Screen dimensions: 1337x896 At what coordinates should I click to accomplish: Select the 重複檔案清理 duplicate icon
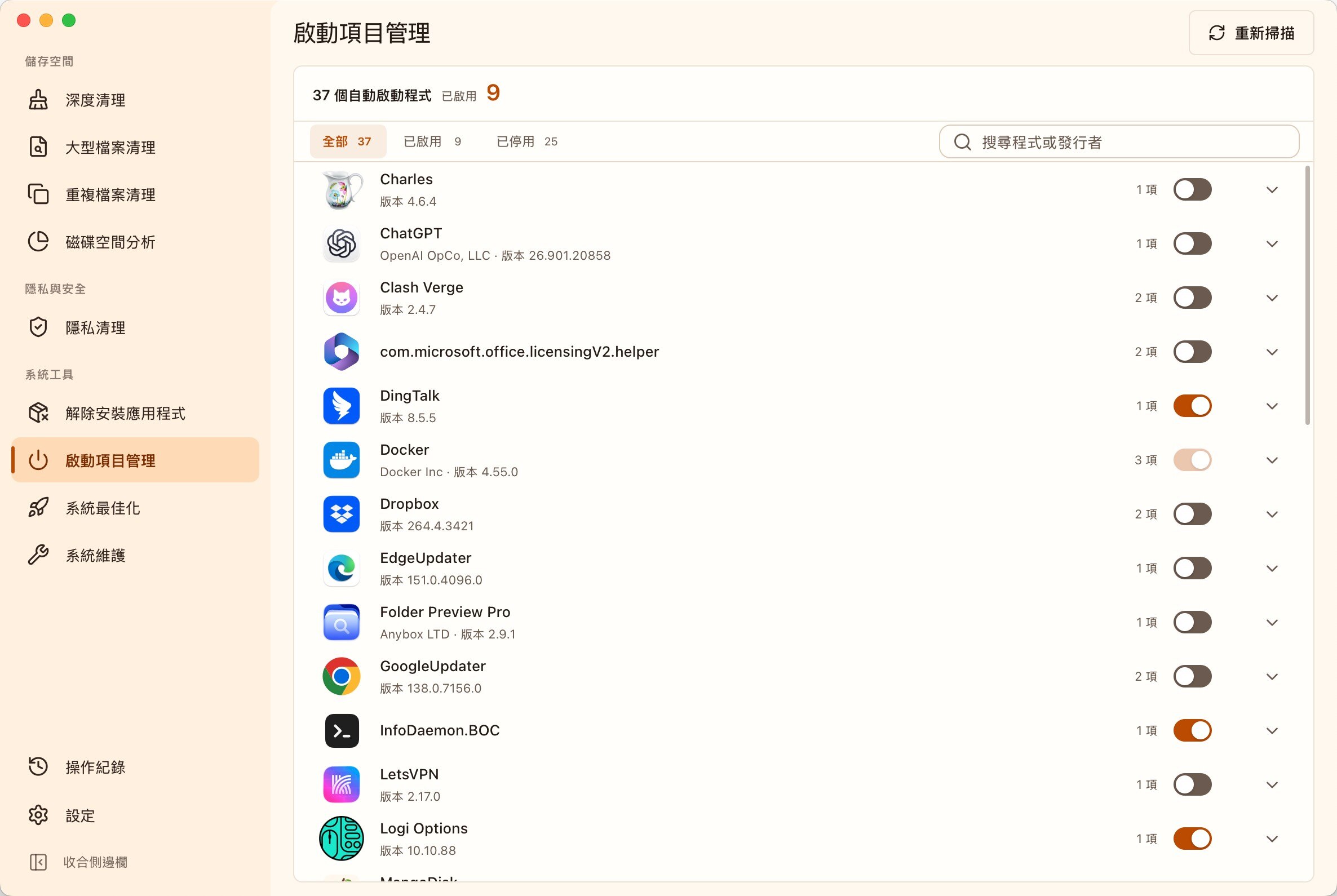[38, 194]
